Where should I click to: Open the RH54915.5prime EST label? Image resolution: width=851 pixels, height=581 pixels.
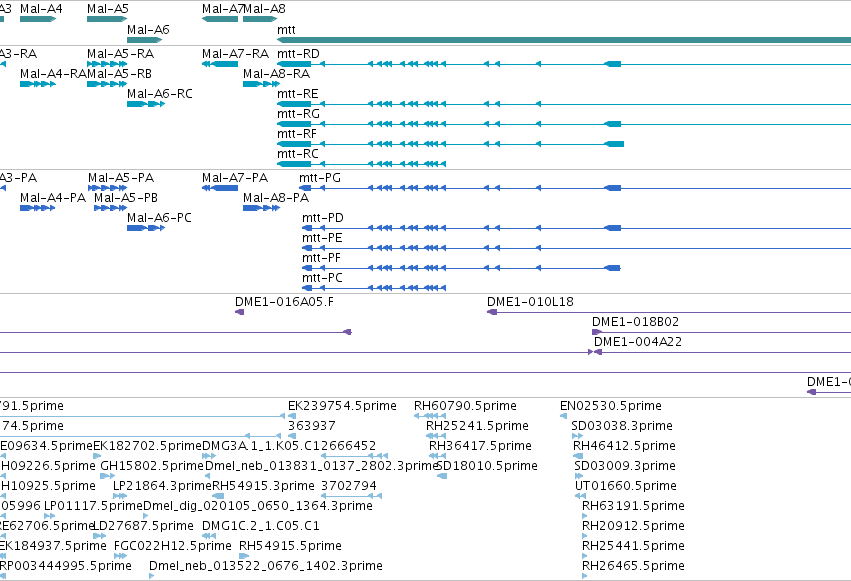pos(290,547)
